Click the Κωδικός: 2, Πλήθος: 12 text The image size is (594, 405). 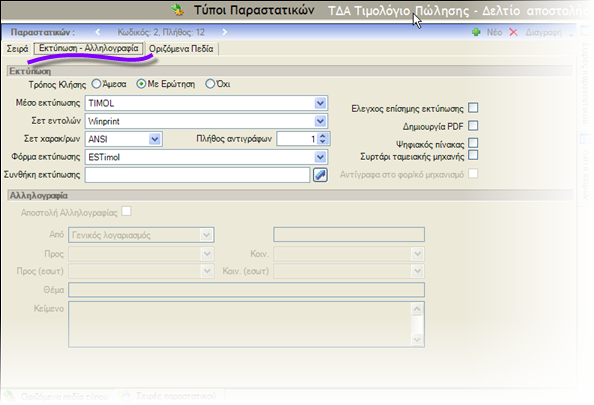[x=161, y=32]
